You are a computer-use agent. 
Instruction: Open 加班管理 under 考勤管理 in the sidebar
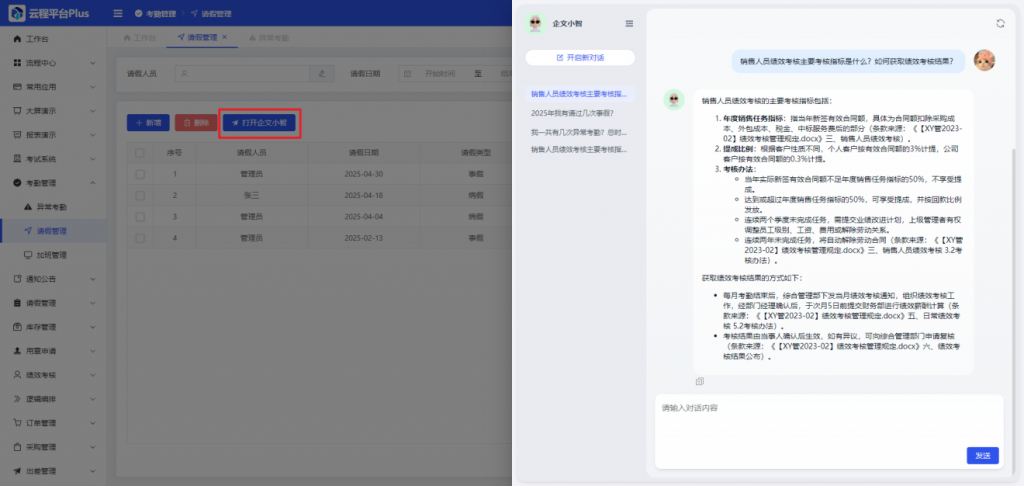click(53, 255)
